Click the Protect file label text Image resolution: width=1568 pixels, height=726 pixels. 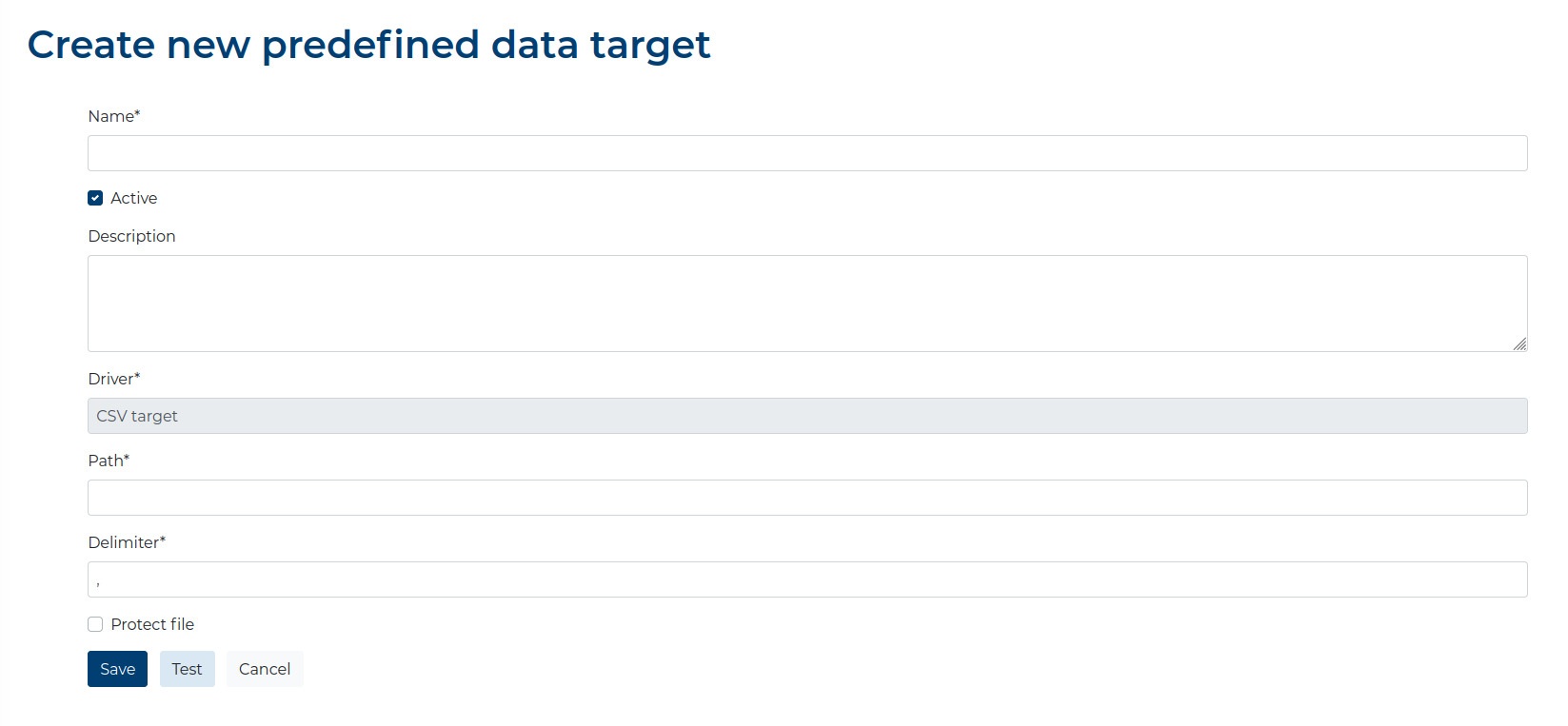(x=152, y=624)
